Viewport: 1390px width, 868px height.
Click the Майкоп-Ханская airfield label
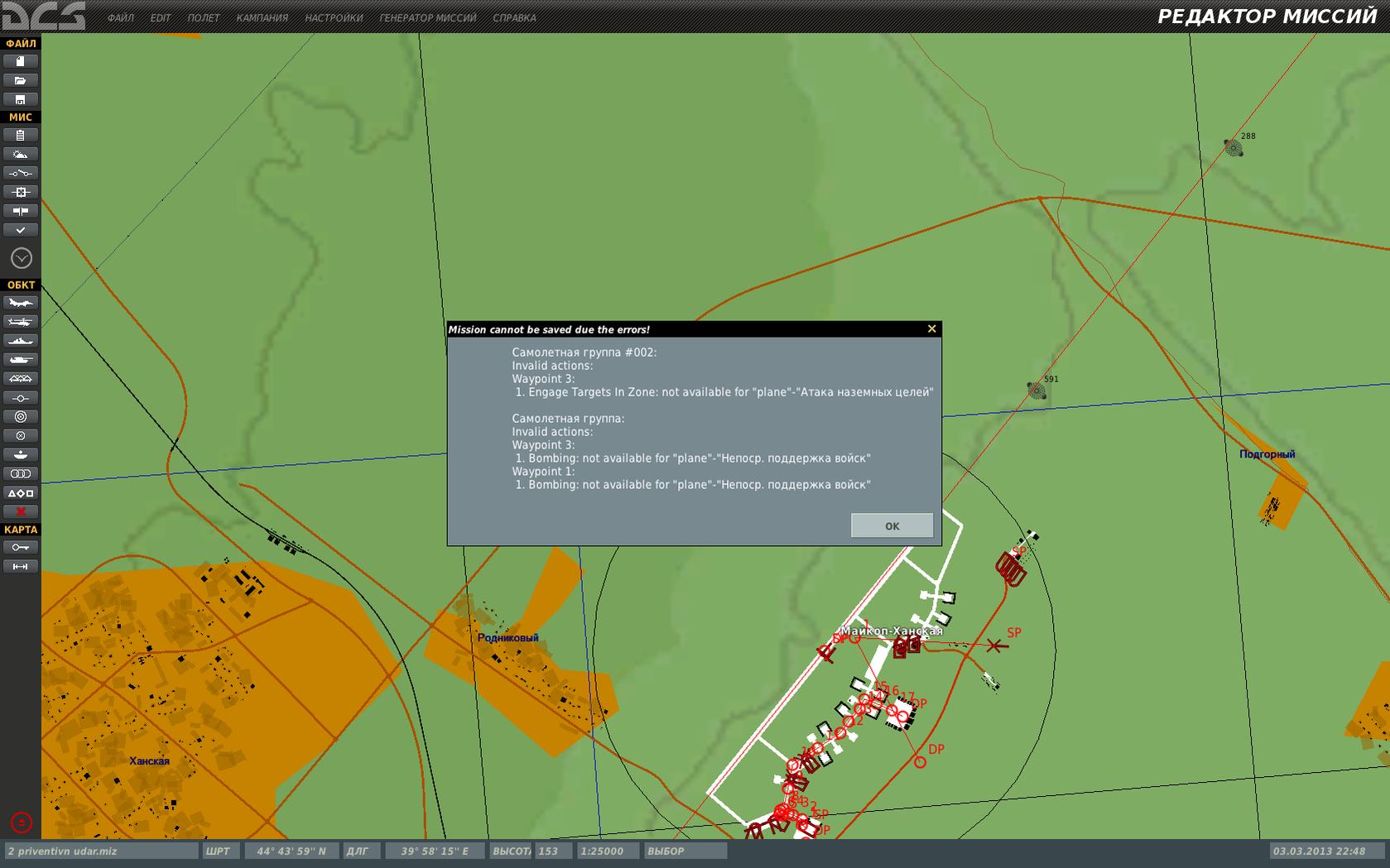pos(892,631)
